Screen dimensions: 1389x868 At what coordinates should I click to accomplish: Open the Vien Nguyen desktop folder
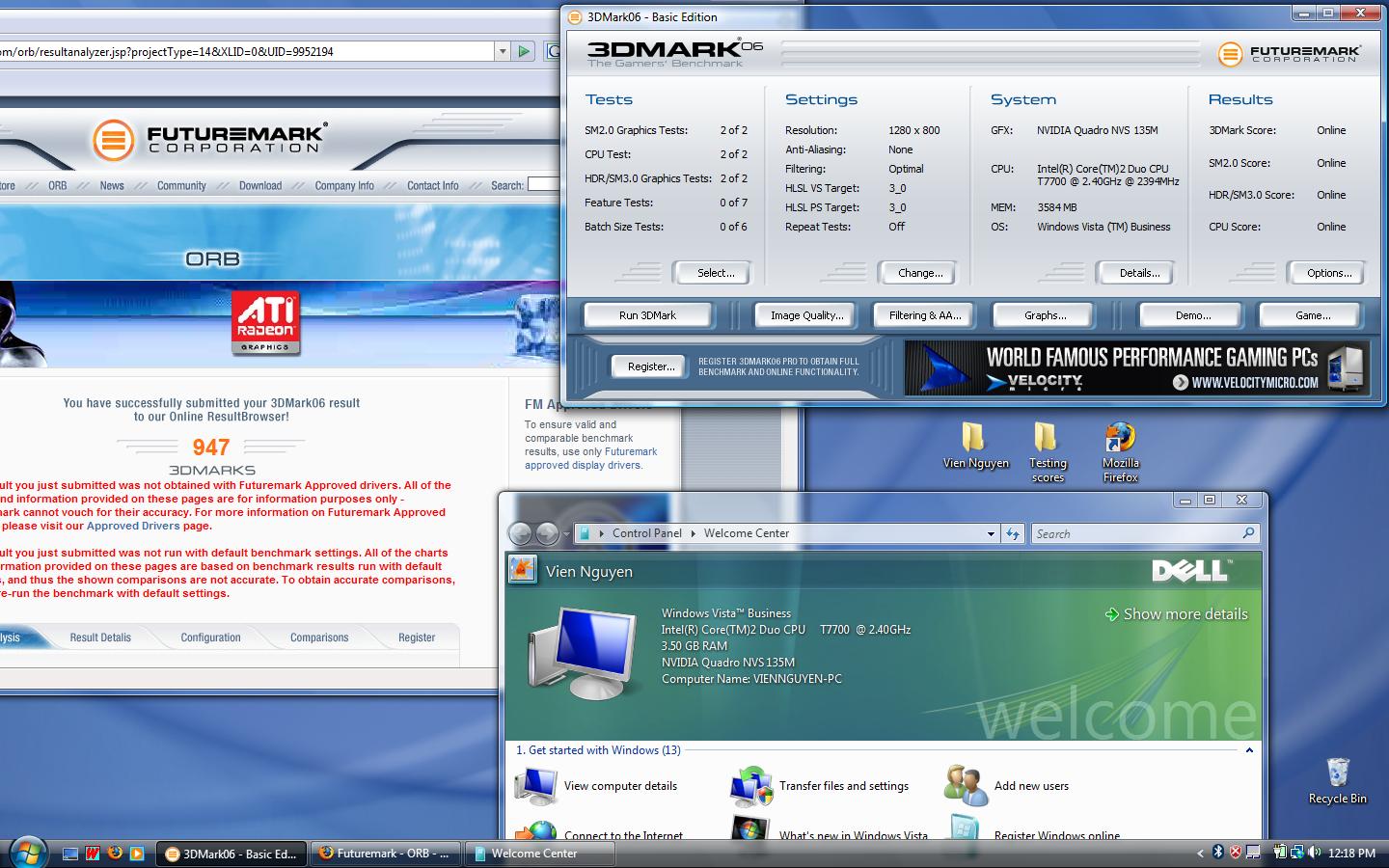coord(975,445)
